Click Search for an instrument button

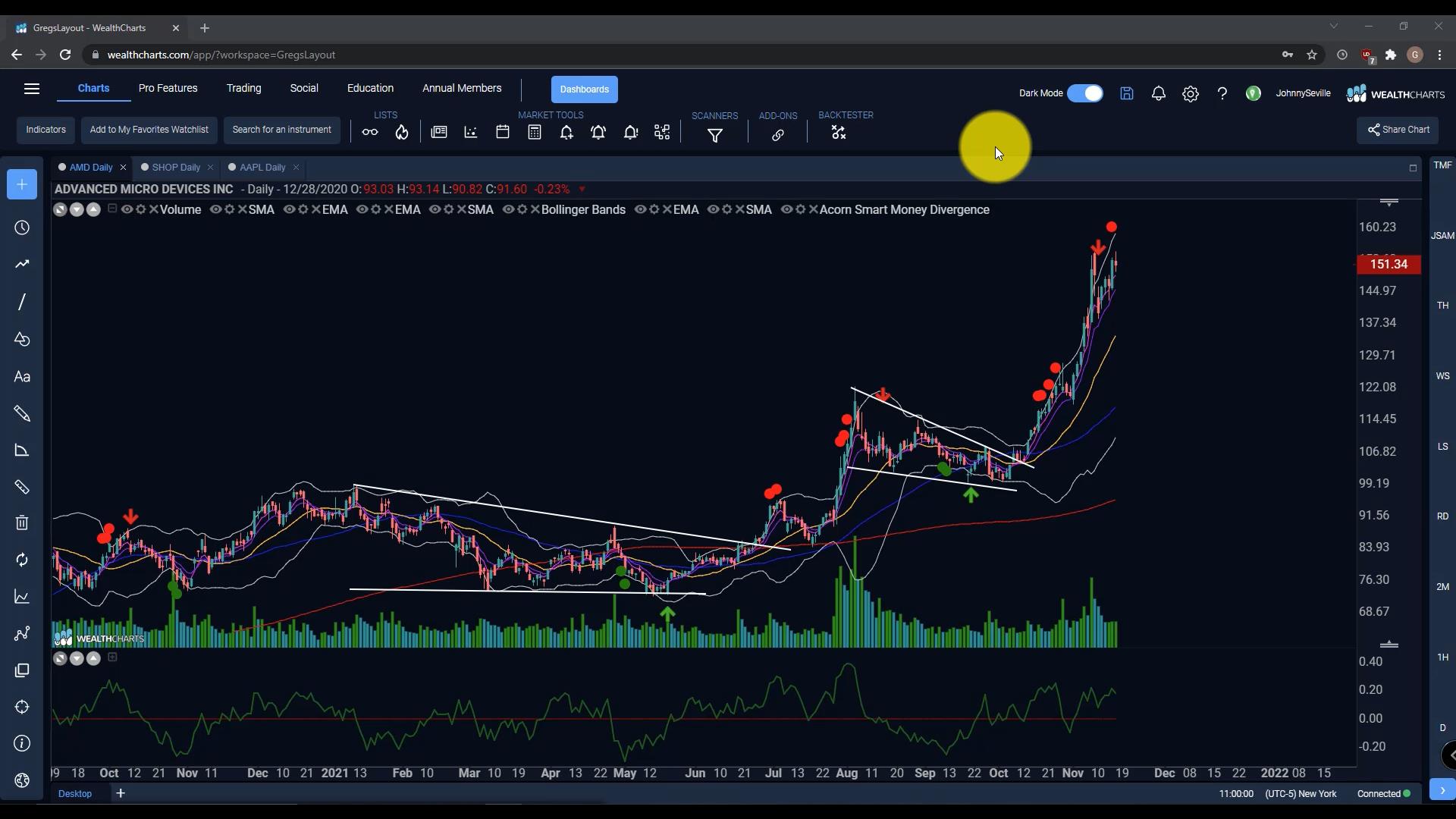point(282,130)
